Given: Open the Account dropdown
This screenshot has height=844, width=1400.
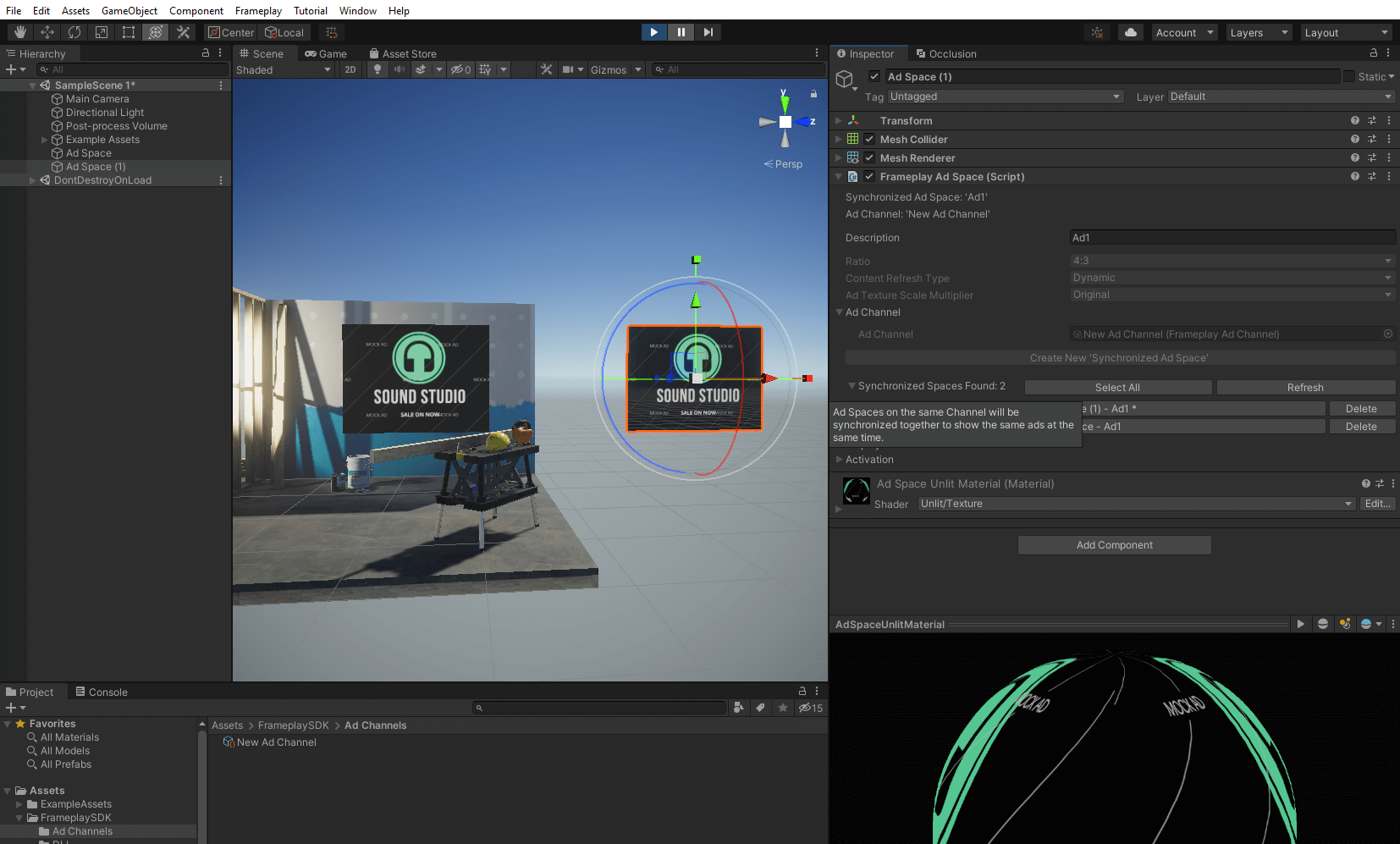Looking at the screenshot, I should click(1184, 32).
